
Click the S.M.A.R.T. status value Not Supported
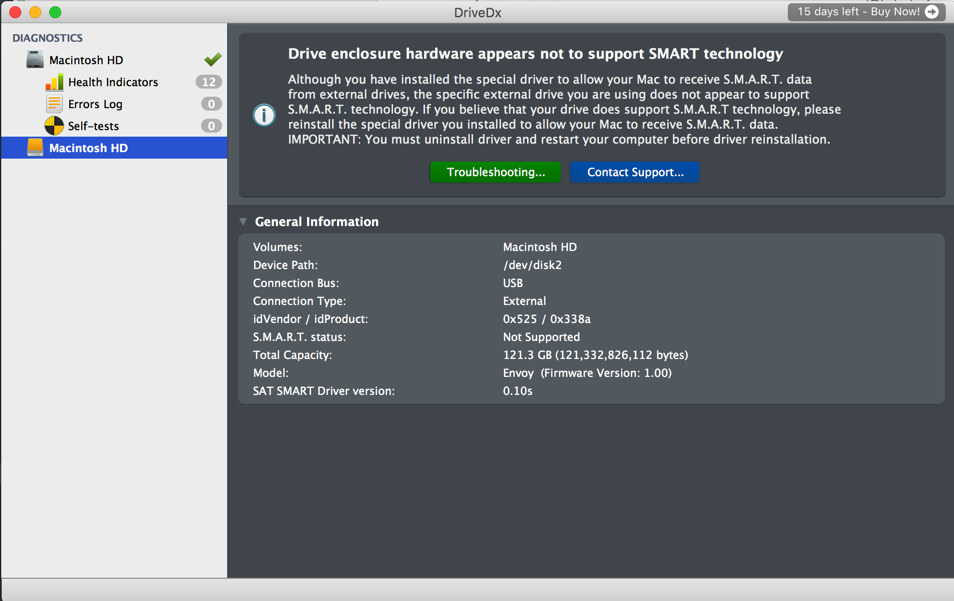tap(541, 337)
